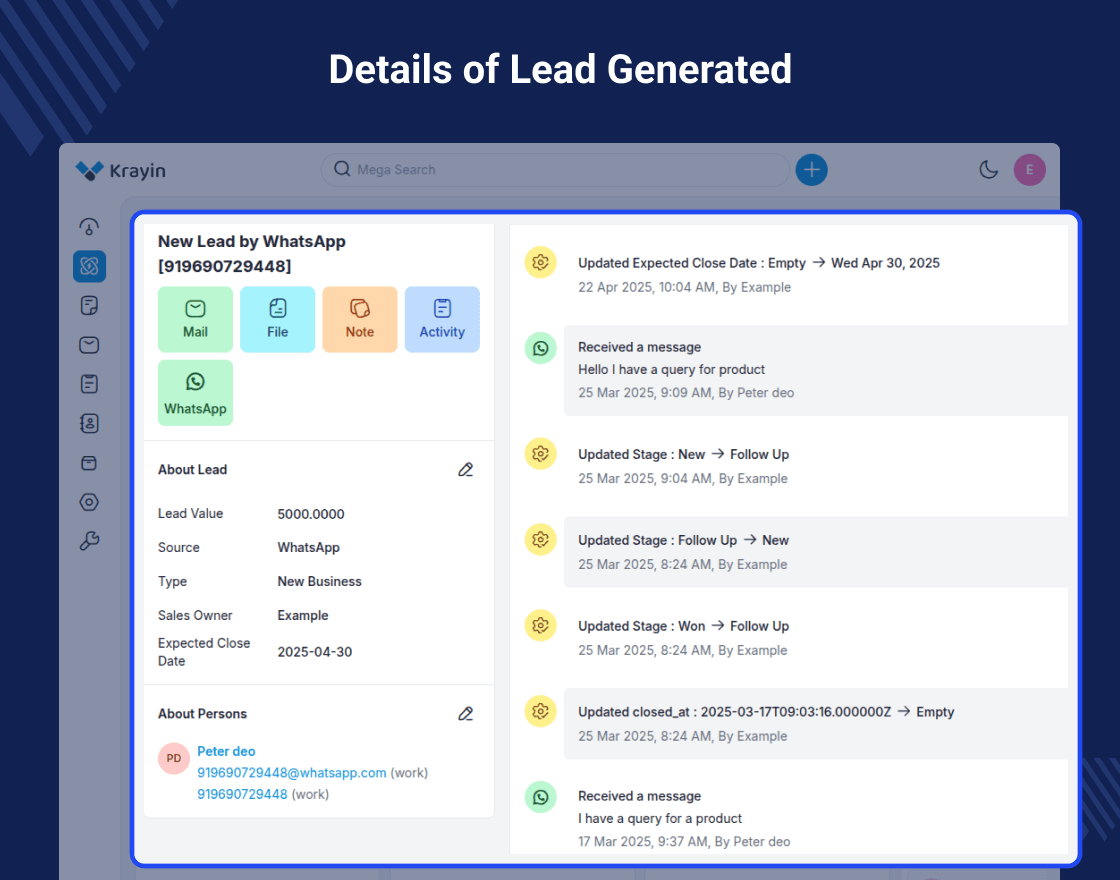Click the Source value WhatsApp
Screen dimensions: 1120x880
tap(309, 548)
